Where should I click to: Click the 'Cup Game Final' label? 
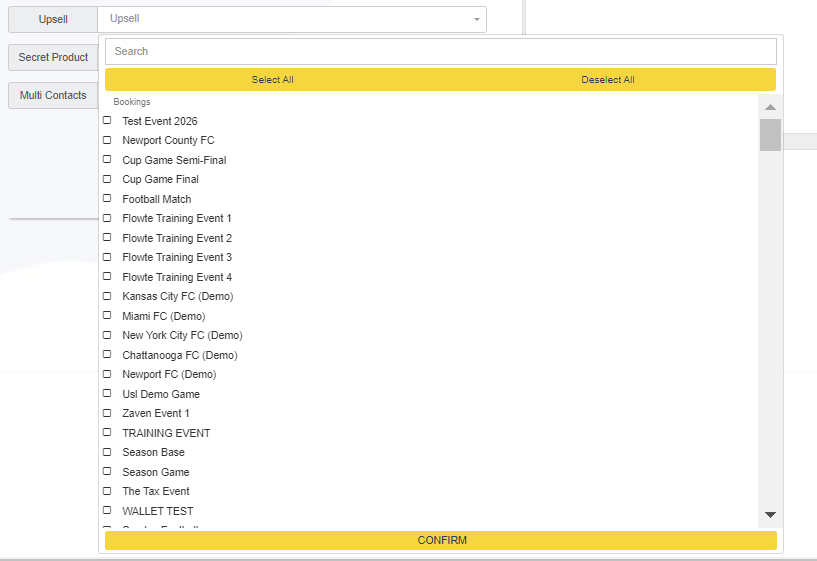tap(160, 179)
